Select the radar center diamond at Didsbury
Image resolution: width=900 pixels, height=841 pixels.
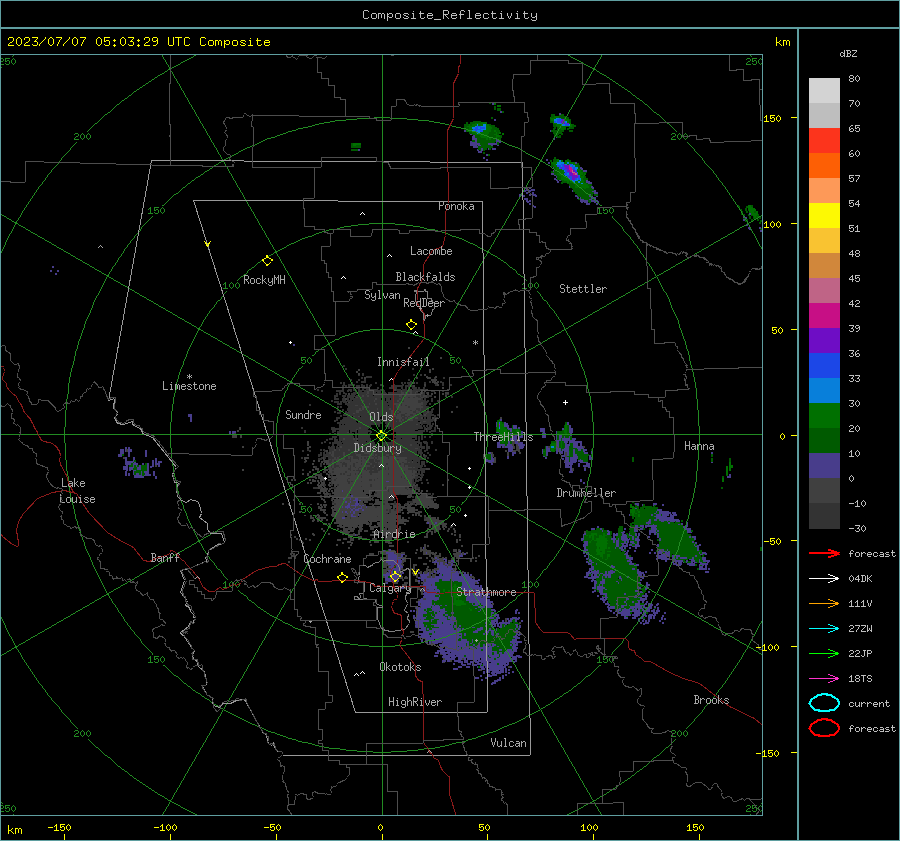point(381,436)
